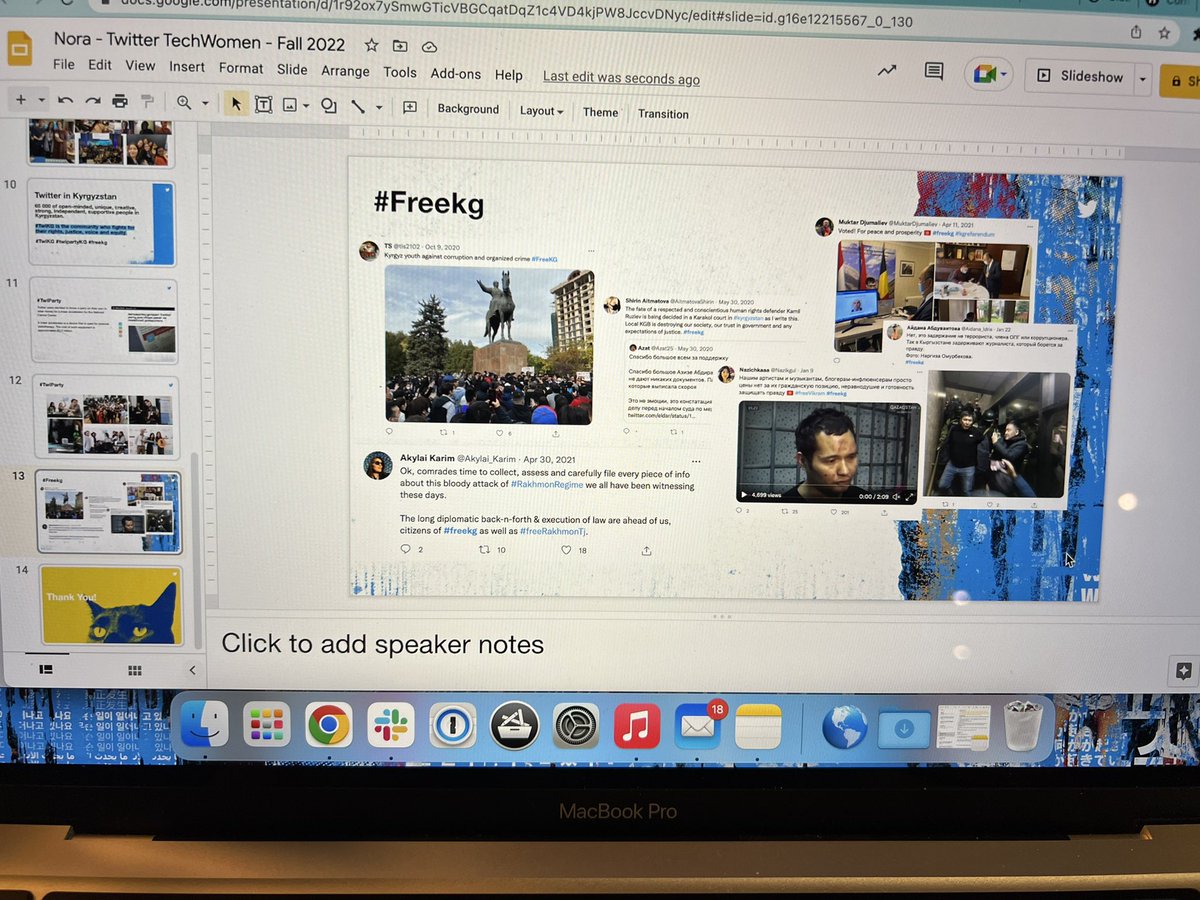
Task: Click the Explore button at bottom right
Action: [1183, 671]
